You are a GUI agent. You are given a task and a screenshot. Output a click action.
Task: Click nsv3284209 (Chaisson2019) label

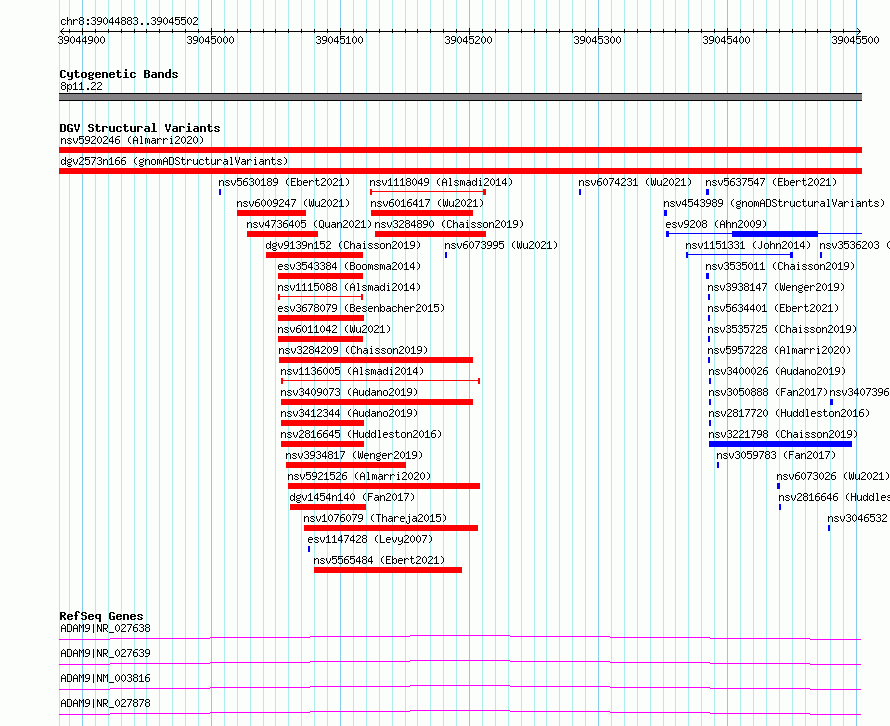tap(353, 350)
